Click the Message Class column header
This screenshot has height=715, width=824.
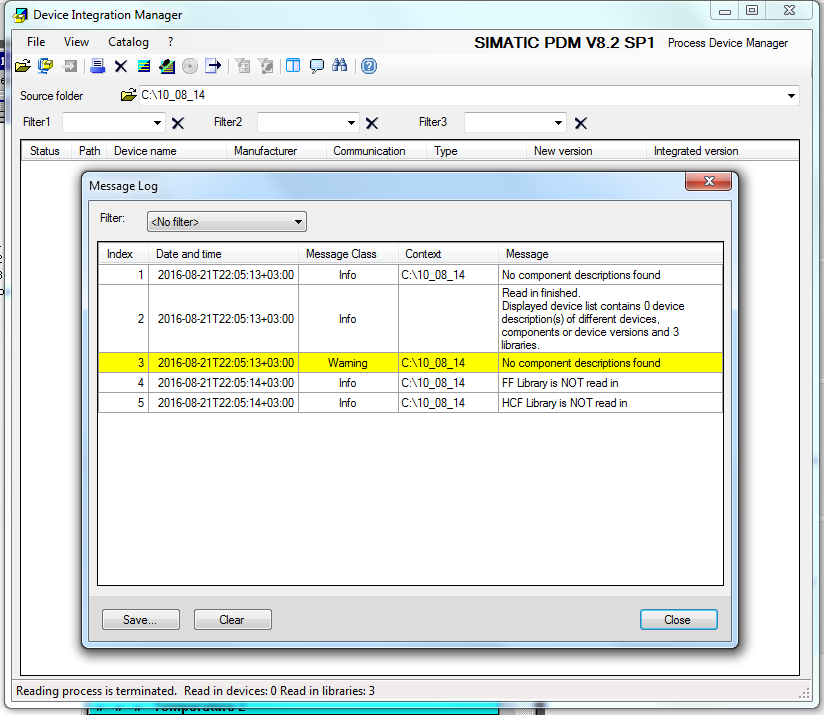tap(348, 254)
